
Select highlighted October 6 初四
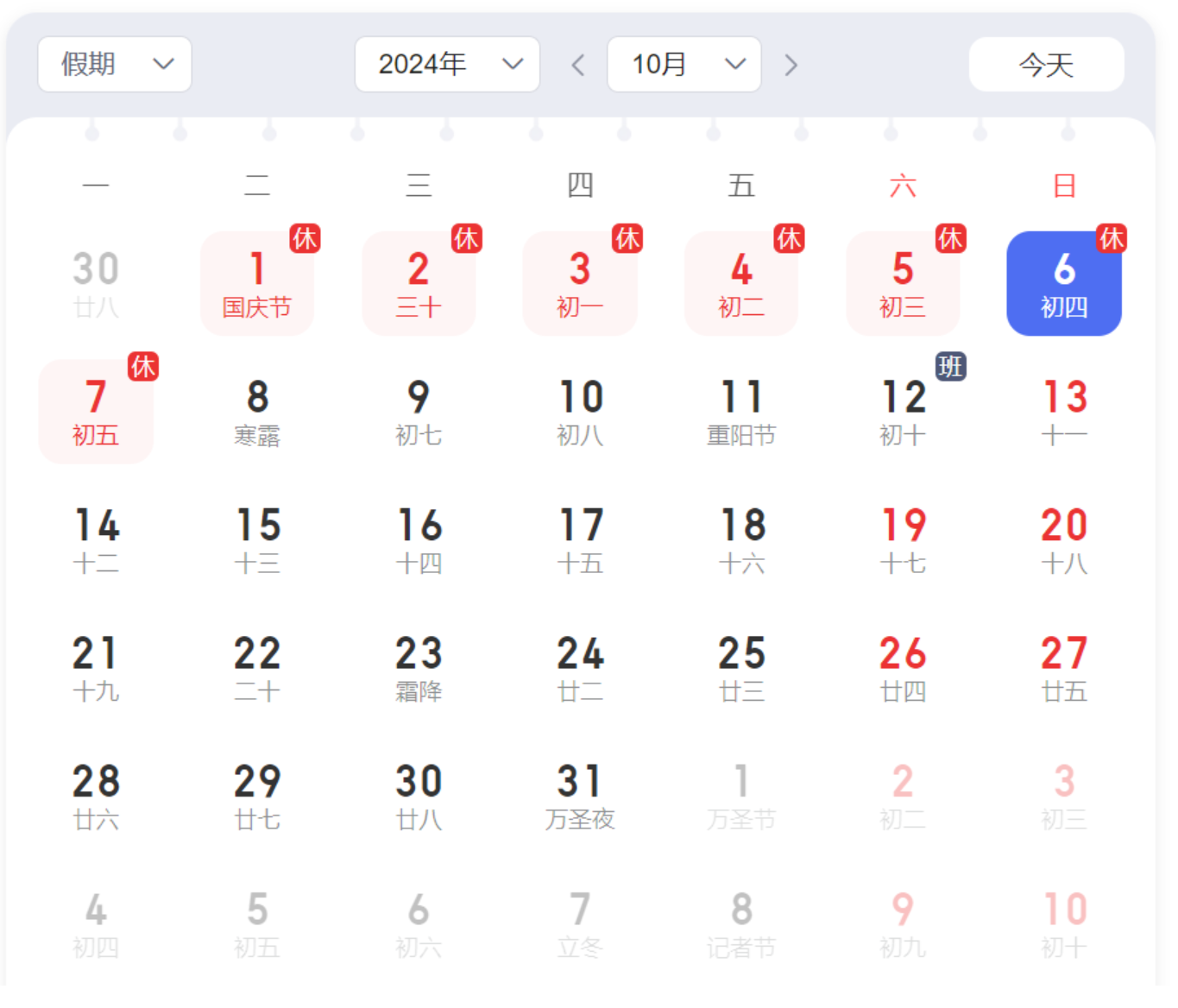click(1064, 283)
